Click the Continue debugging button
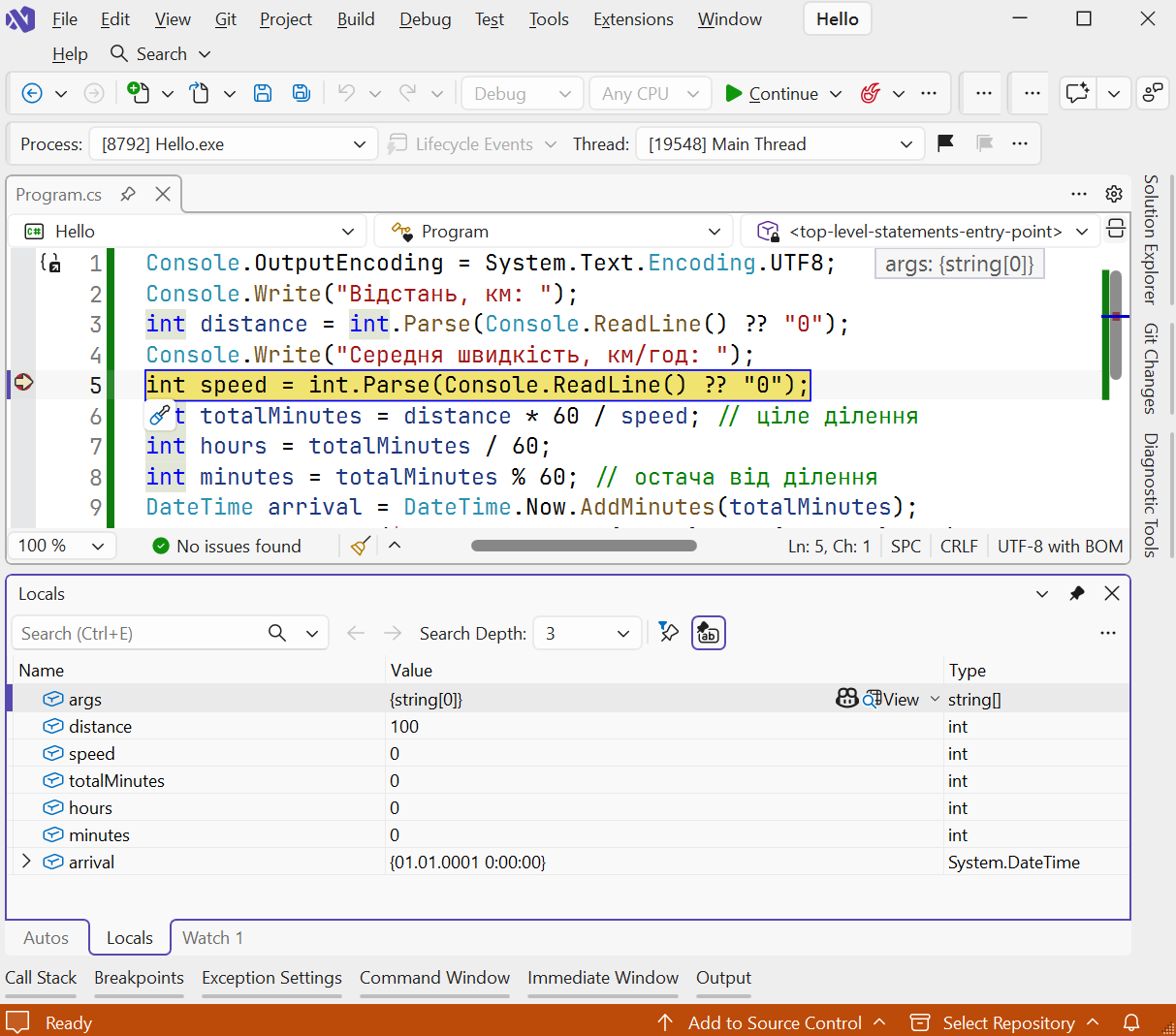This screenshot has height=1036, width=1176. (x=772, y=94)
